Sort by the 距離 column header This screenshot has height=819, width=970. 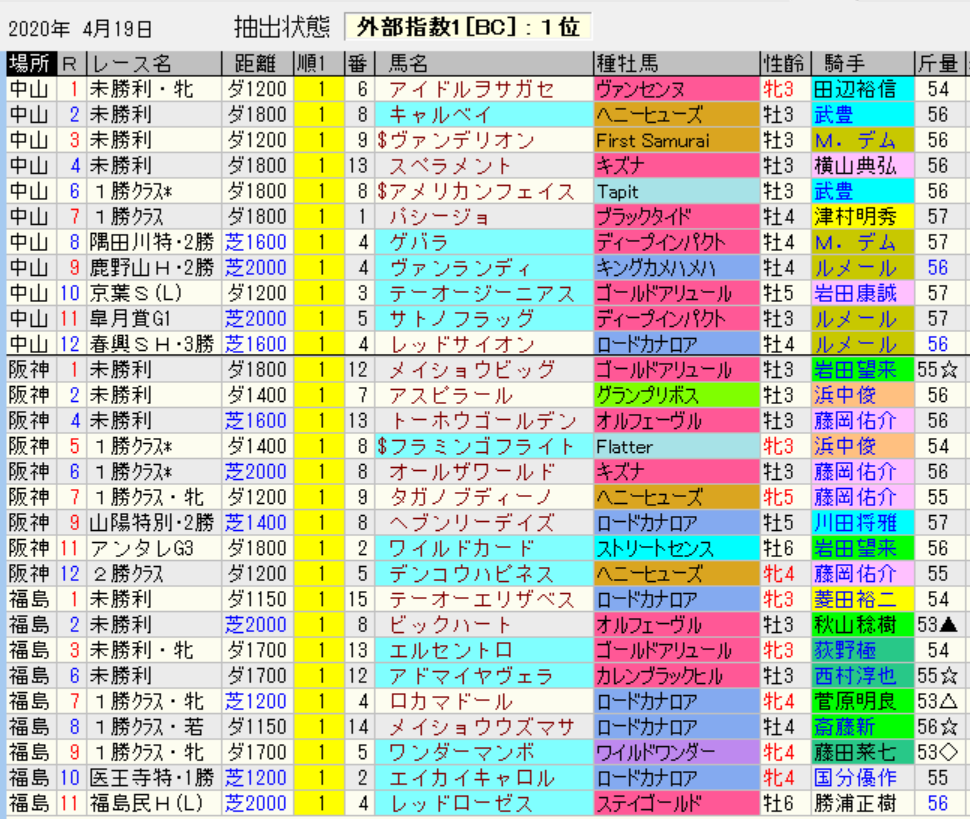[x=258, y=64]
